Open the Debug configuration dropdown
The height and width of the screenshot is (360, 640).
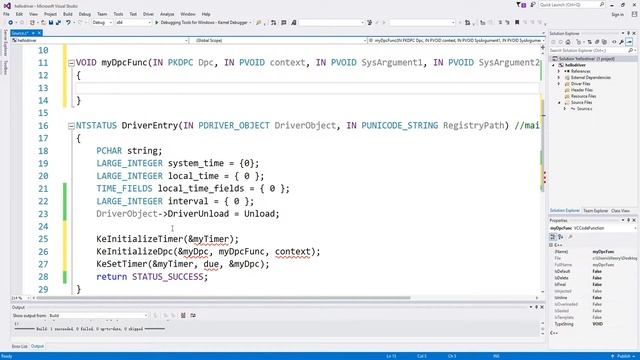click(x=102, y=23)
